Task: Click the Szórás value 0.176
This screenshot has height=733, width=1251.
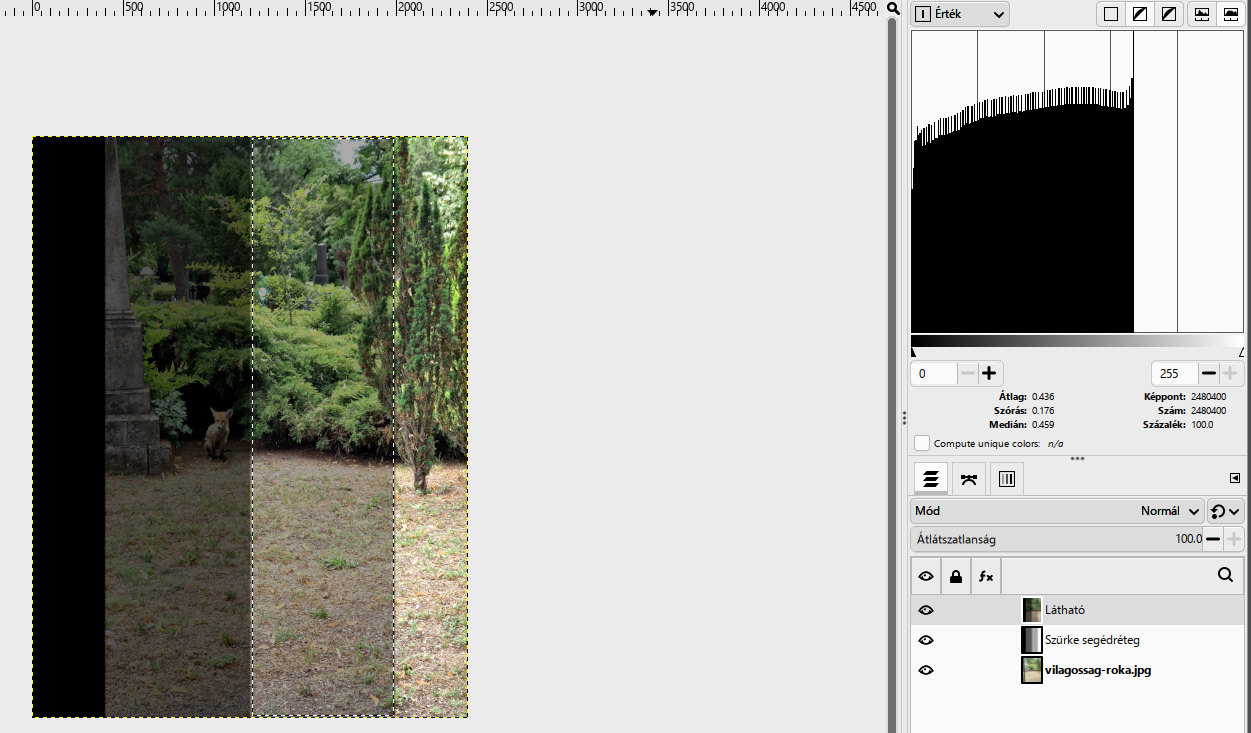Action: click(x=1043, y=411)
